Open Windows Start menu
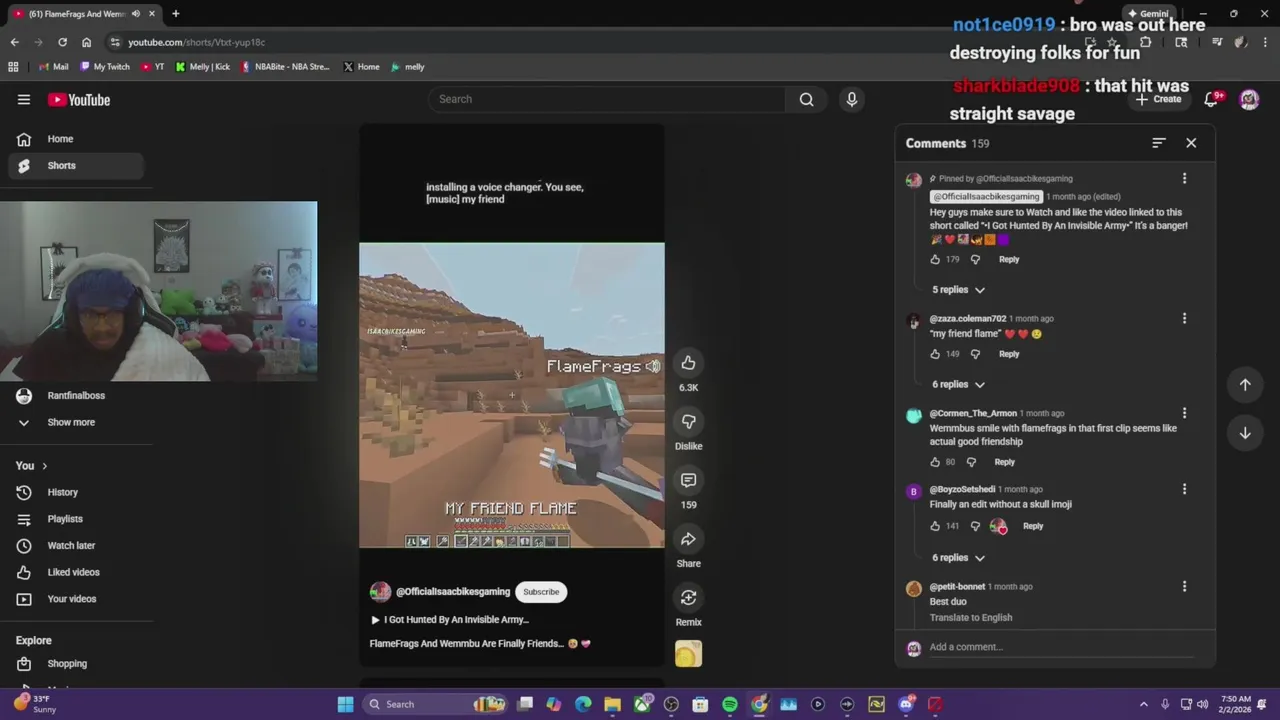Viewport: 1280px width, 720px height. pyautogui.click(x=345, y=704)
